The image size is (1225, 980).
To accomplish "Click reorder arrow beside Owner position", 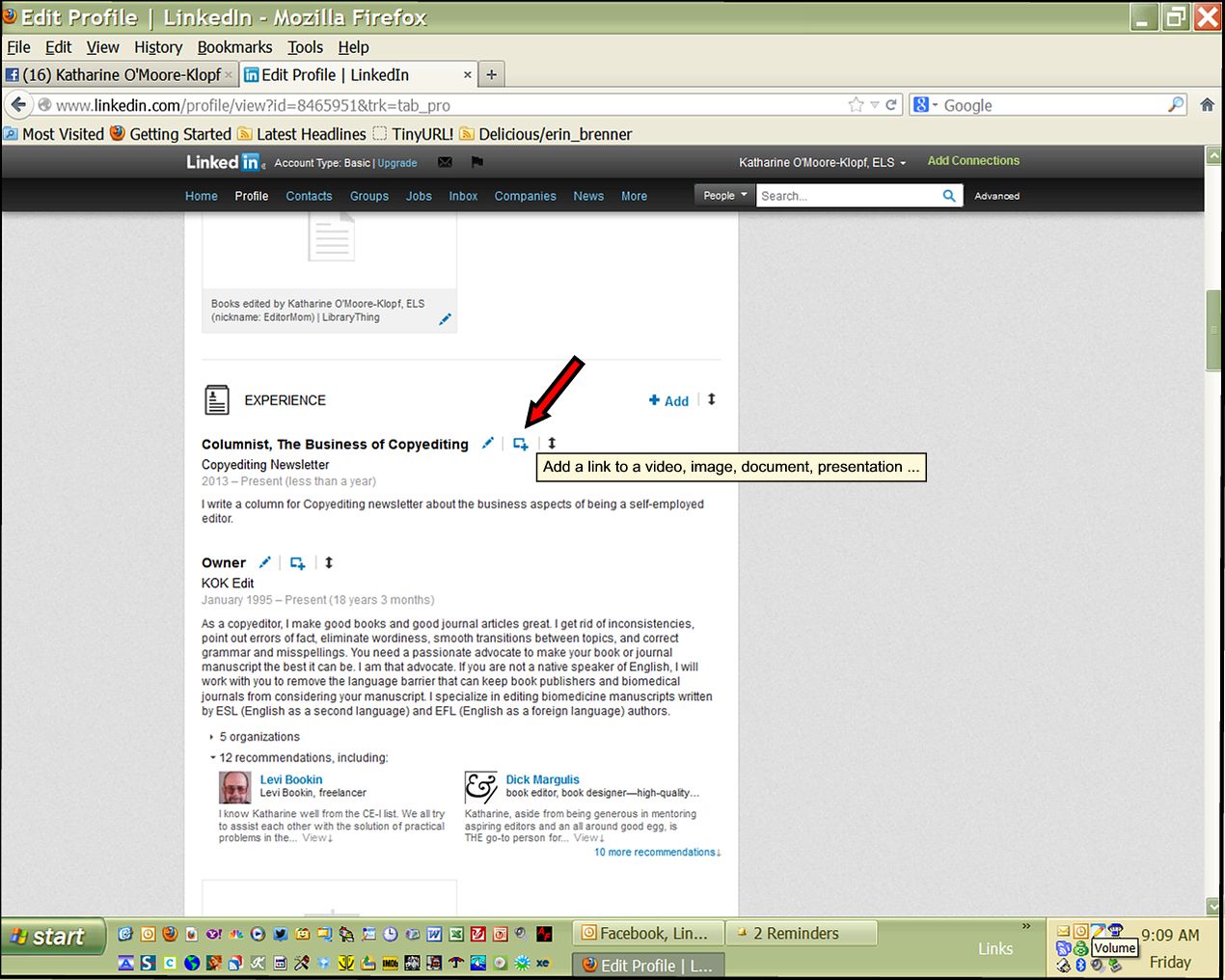I will [329, 562].
